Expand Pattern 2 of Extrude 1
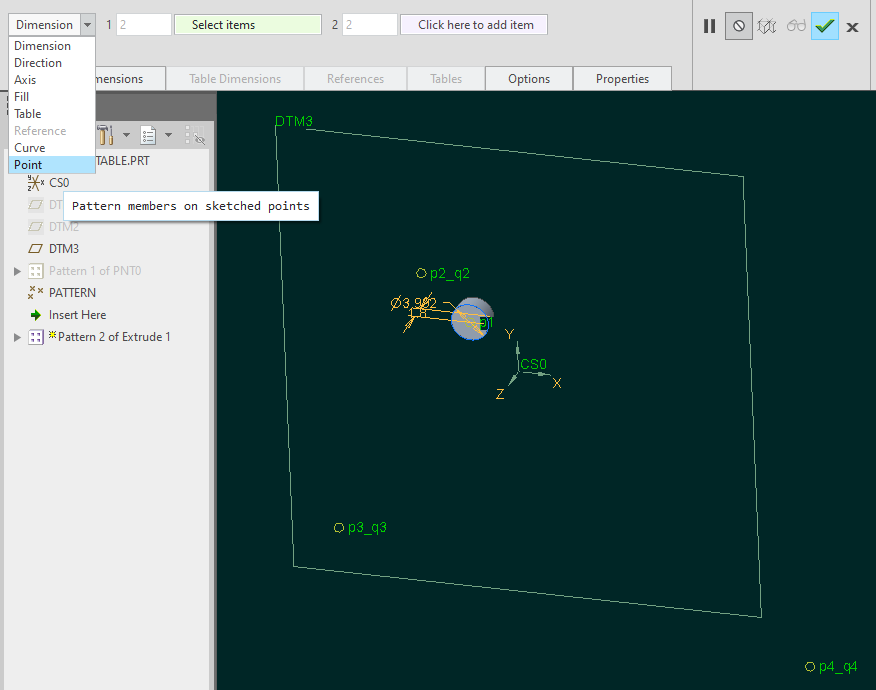The image size is (876, 690). pyautogui.click(x=17, y=337)
